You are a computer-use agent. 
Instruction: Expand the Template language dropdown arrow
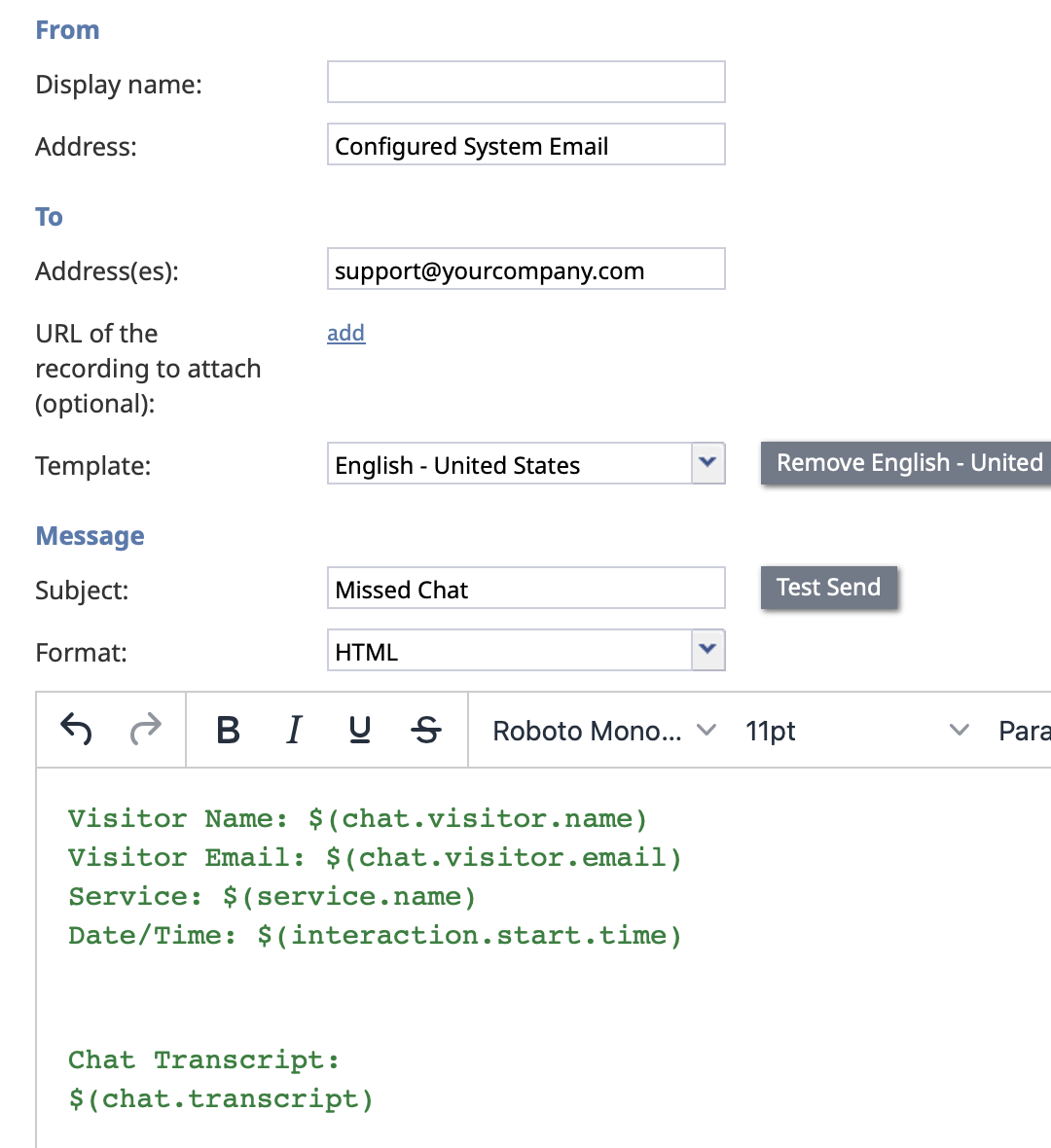point(707,463)
